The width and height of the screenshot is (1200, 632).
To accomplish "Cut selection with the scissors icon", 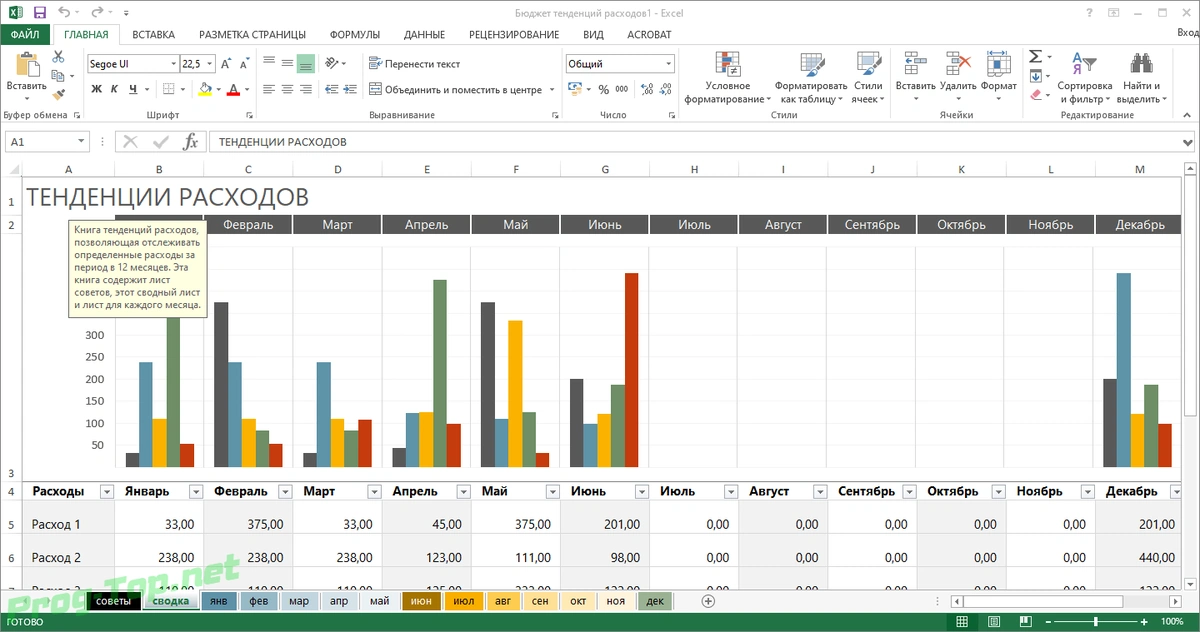I will tap(58, 59).
